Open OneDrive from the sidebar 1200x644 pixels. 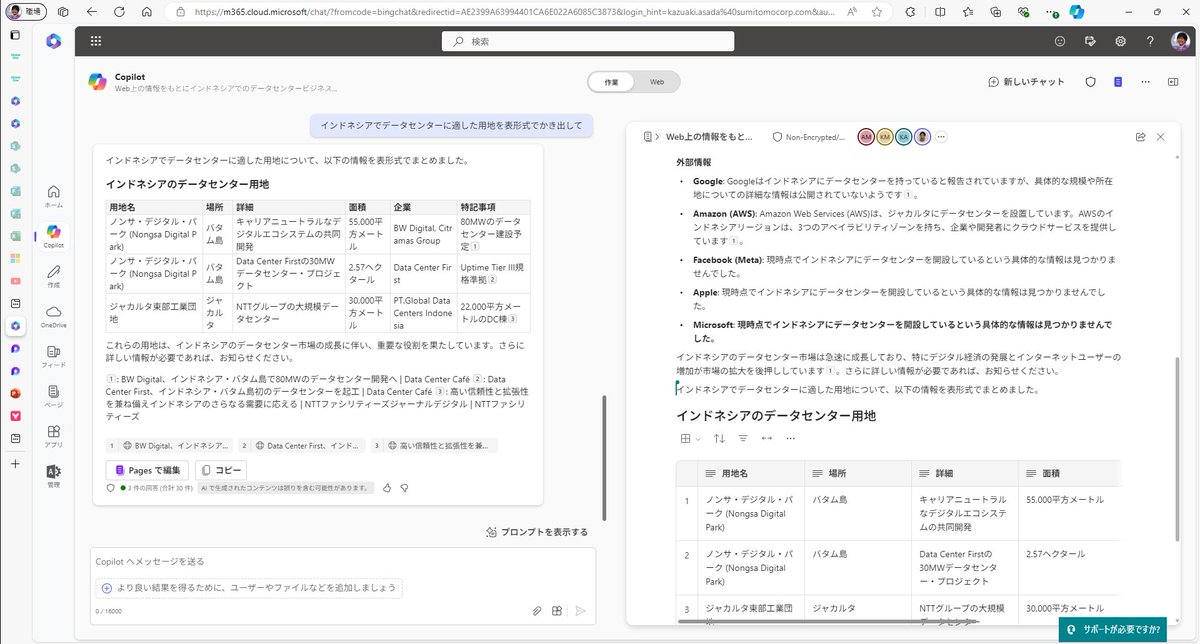pos(54,317)
